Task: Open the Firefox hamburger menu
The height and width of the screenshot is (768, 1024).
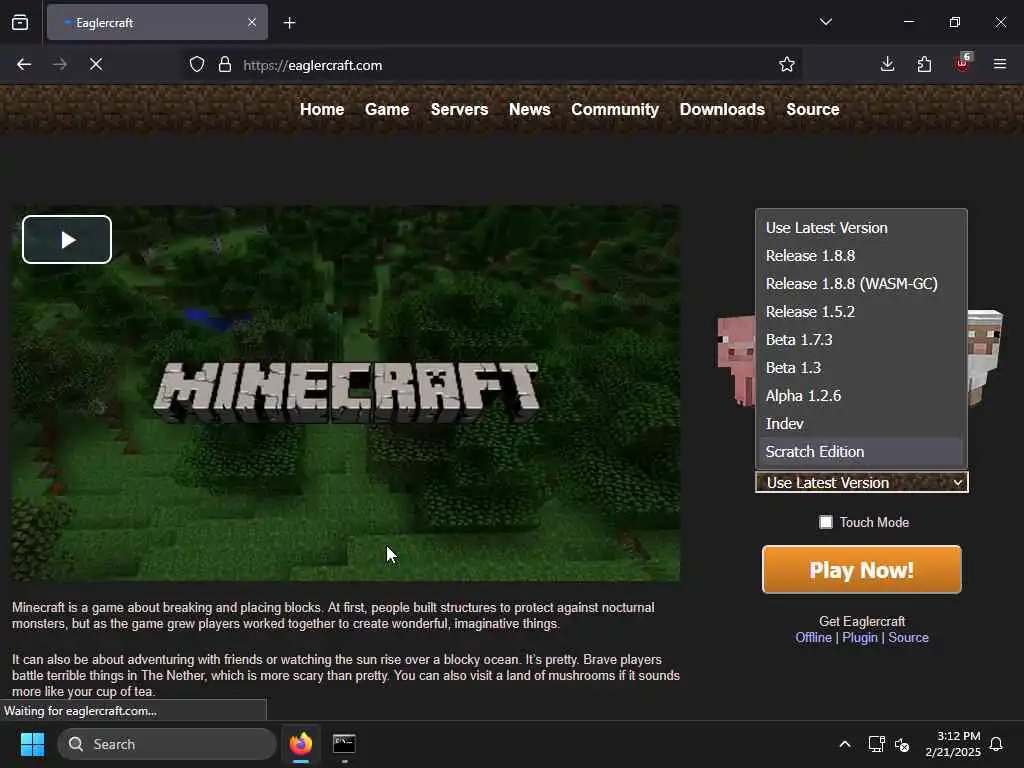Action: pos(999,64)
